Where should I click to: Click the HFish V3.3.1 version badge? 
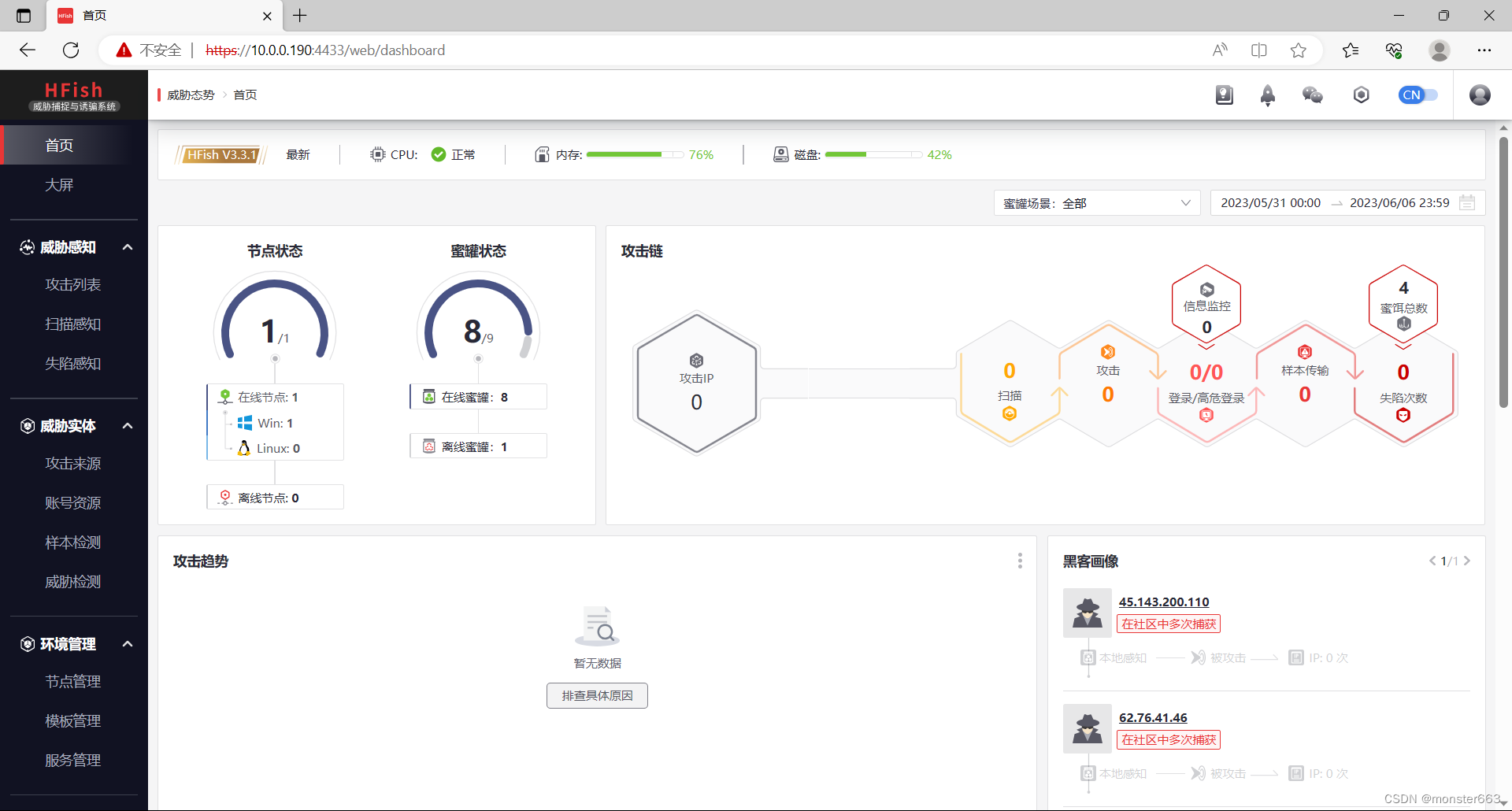[x=222, y=155]
